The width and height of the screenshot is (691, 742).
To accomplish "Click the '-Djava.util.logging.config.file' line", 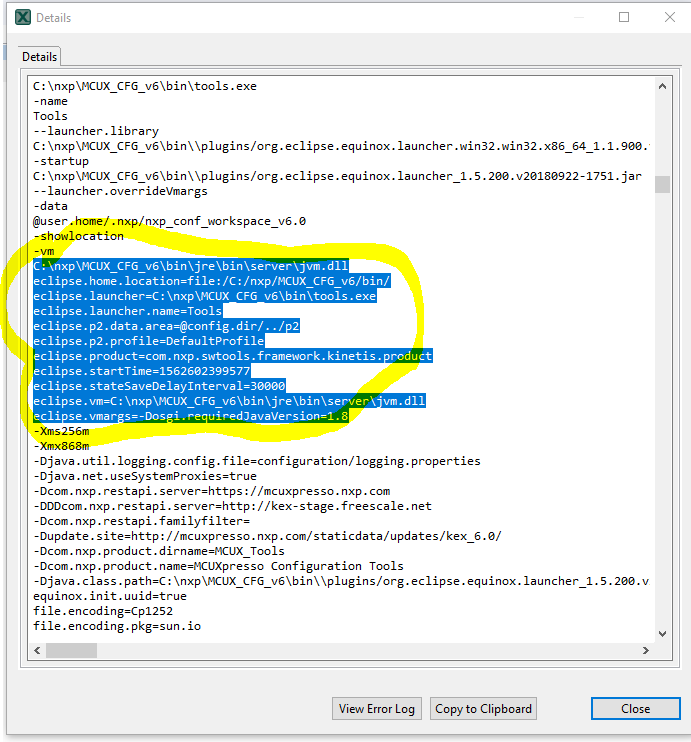I will tap(257, 461).
